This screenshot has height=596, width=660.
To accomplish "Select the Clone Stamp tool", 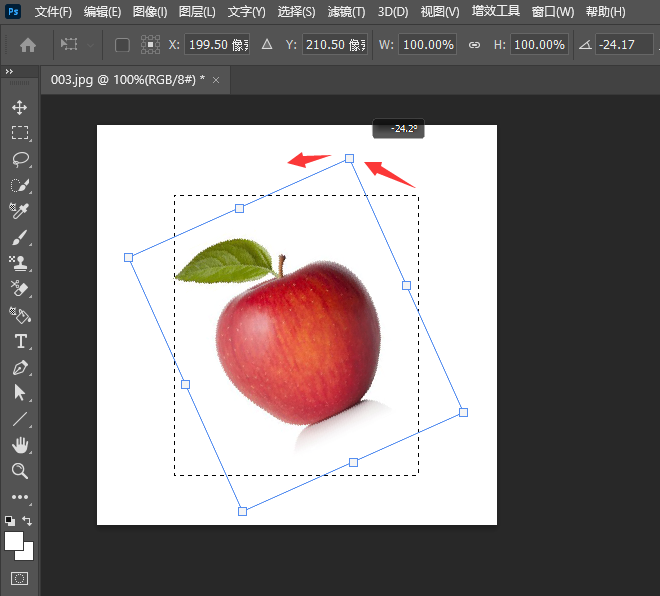I will click(x=20, y=264).
